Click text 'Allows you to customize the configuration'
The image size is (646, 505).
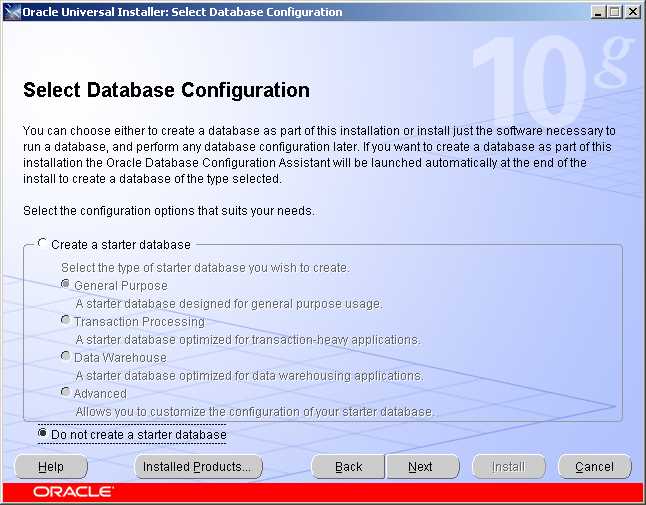pyautogui.click(x=189, y=411)
